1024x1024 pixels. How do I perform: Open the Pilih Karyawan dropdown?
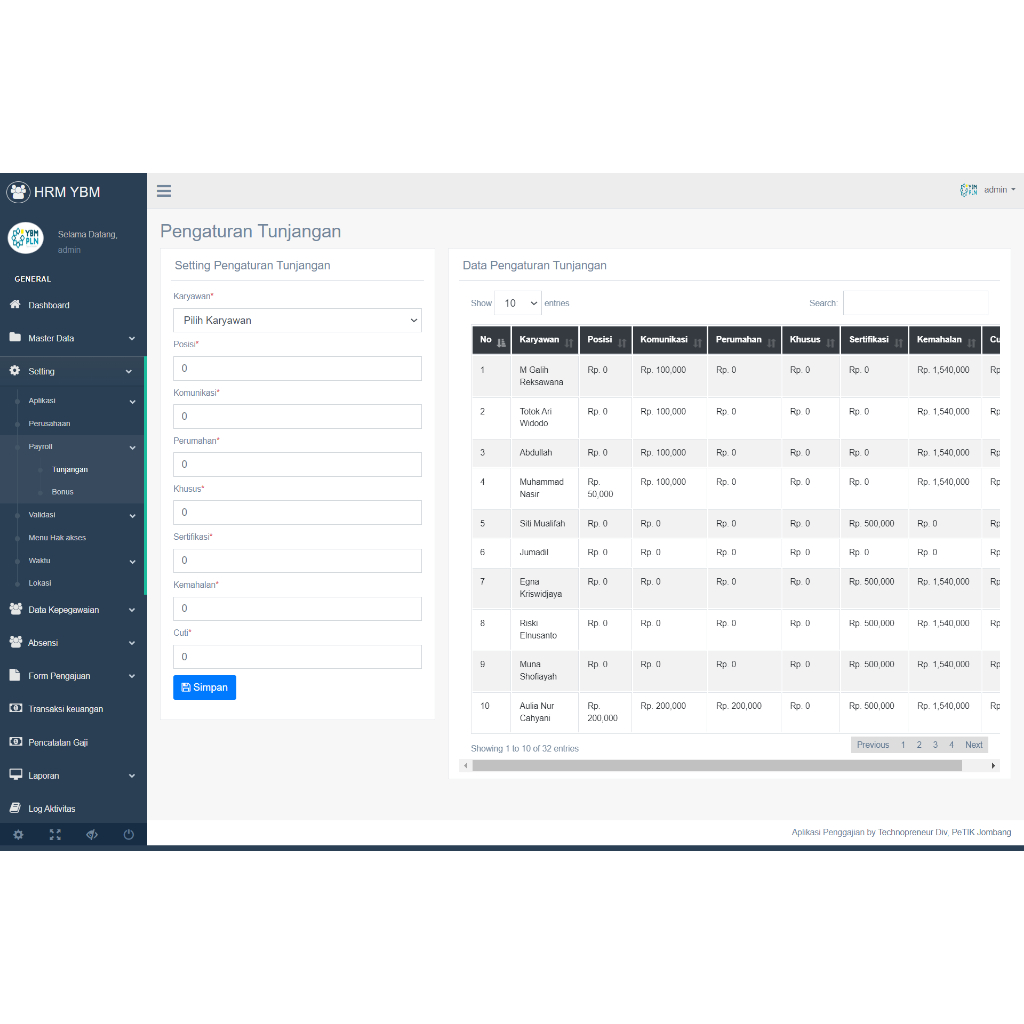tap(297, 320)
